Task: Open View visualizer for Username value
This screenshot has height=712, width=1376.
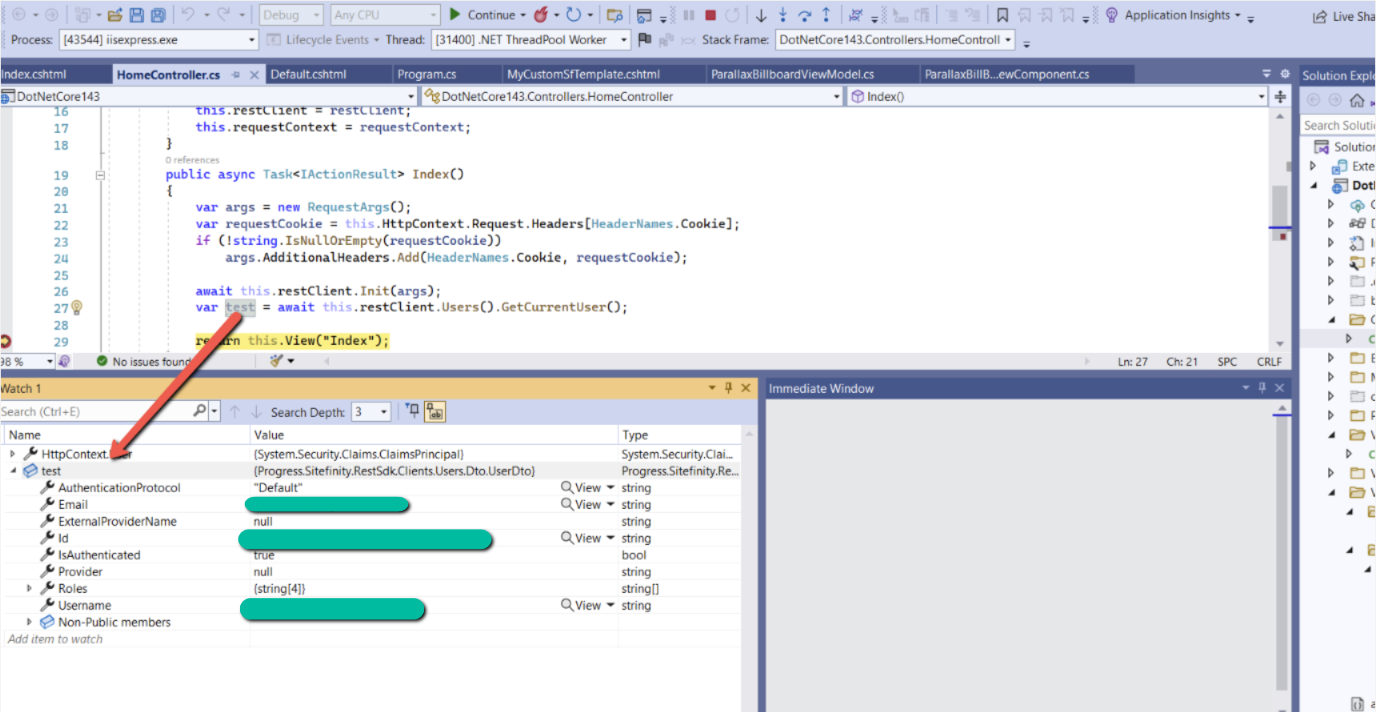Action: (587, 606)
